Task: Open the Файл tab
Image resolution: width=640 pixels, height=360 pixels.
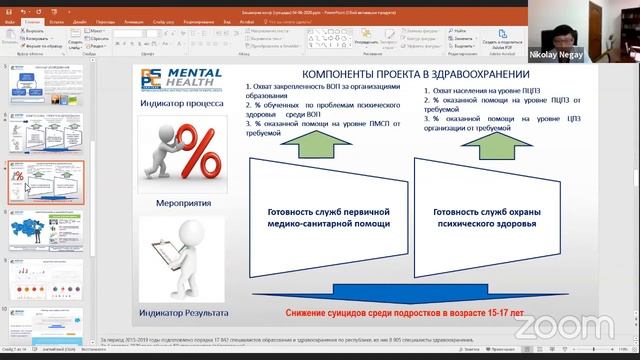Action: point(10,22)
